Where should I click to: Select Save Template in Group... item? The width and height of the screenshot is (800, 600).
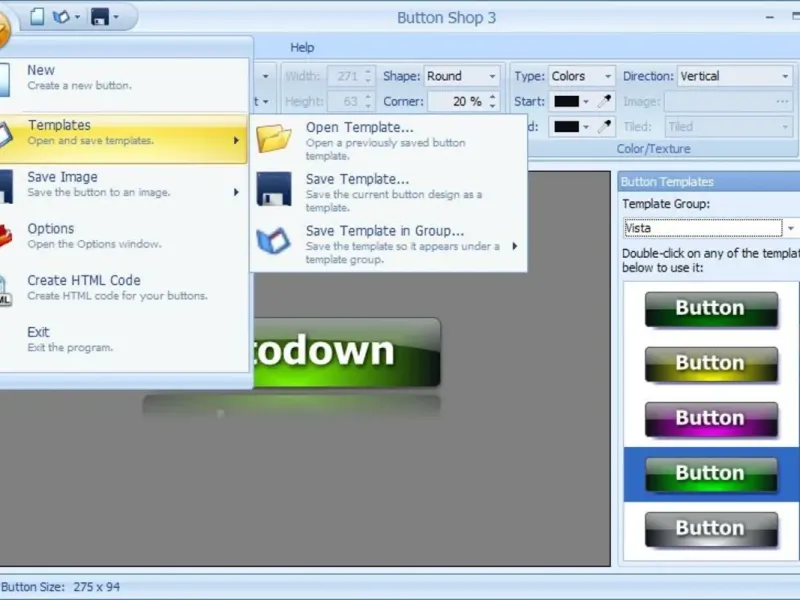pyautogui.click(x=389, y=244)
